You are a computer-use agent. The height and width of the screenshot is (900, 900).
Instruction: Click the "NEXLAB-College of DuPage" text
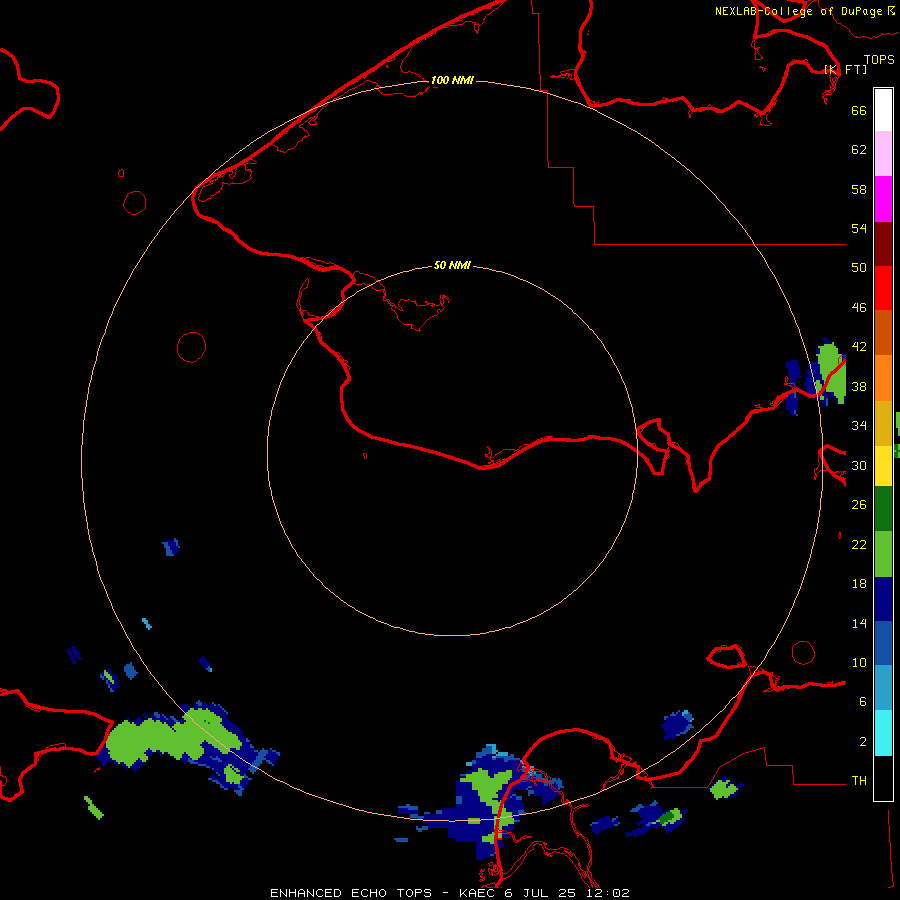tap(798, 11)
